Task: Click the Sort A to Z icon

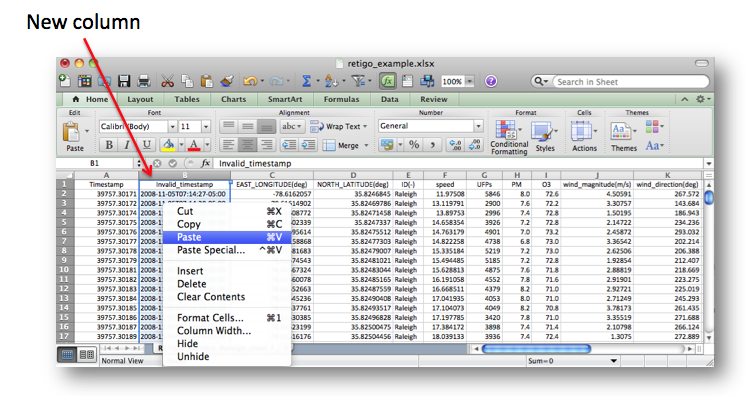Action: [331, 81]
